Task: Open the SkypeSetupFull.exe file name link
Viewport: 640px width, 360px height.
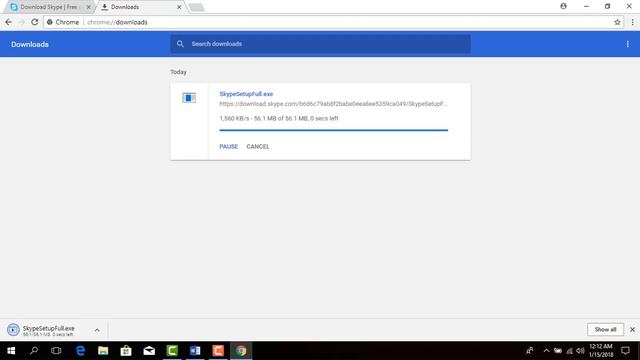Action: [246, 94]
